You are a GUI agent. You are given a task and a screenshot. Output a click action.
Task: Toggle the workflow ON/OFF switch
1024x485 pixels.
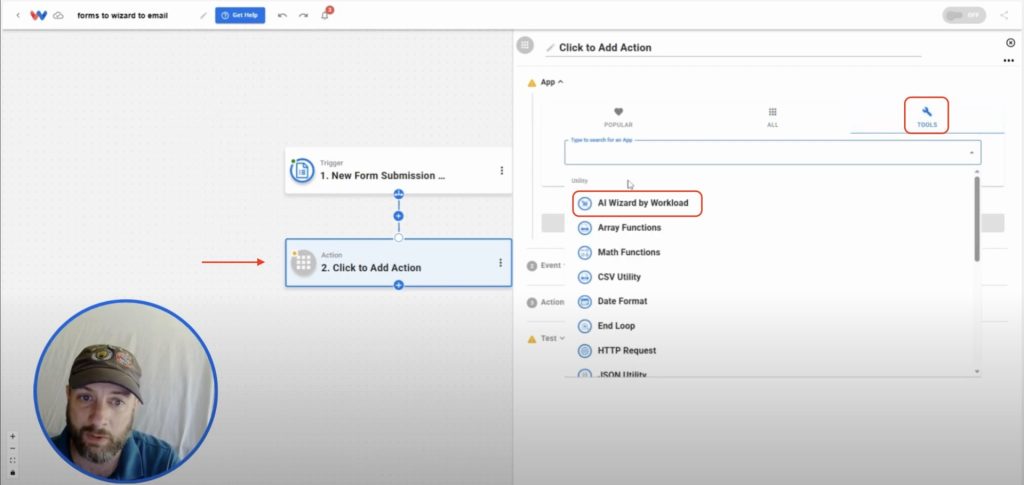(x=964, y=15)
